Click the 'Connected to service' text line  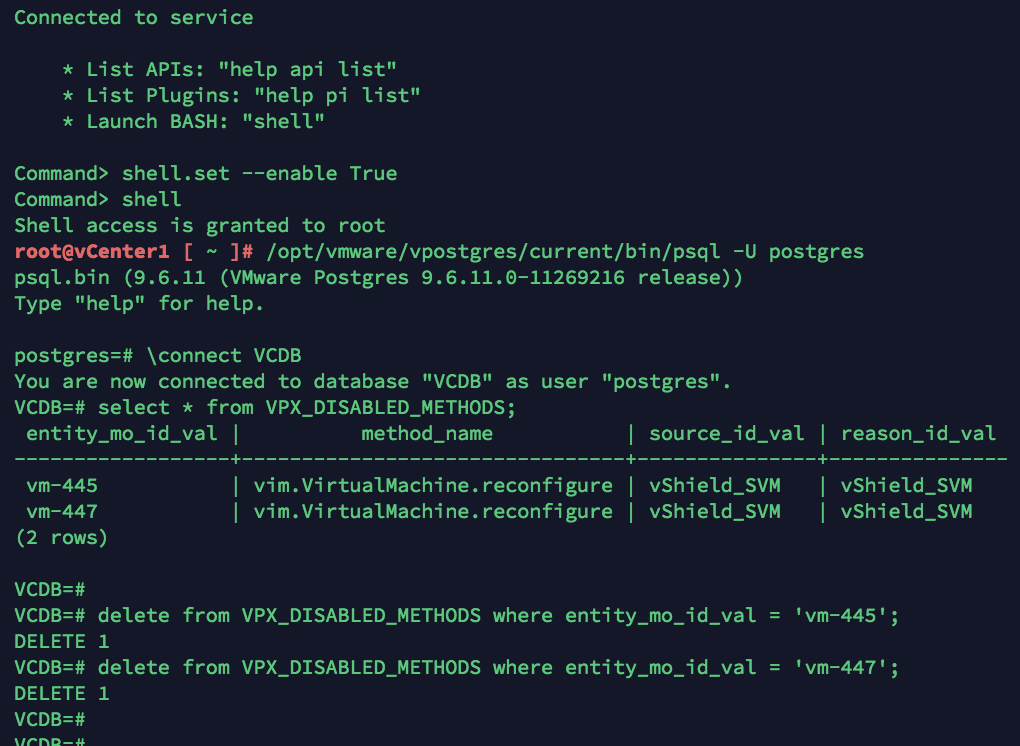[133, 18]
